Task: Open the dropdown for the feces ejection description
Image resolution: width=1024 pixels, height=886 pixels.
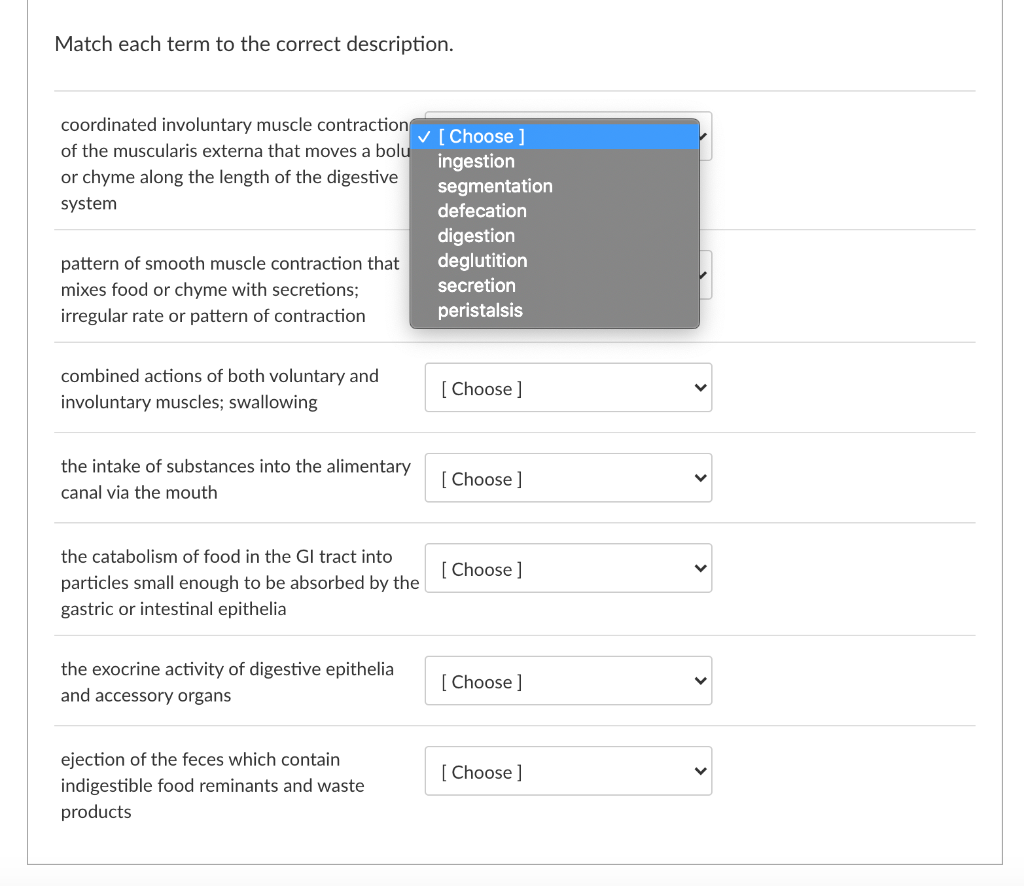Action: tap(568, 771)
